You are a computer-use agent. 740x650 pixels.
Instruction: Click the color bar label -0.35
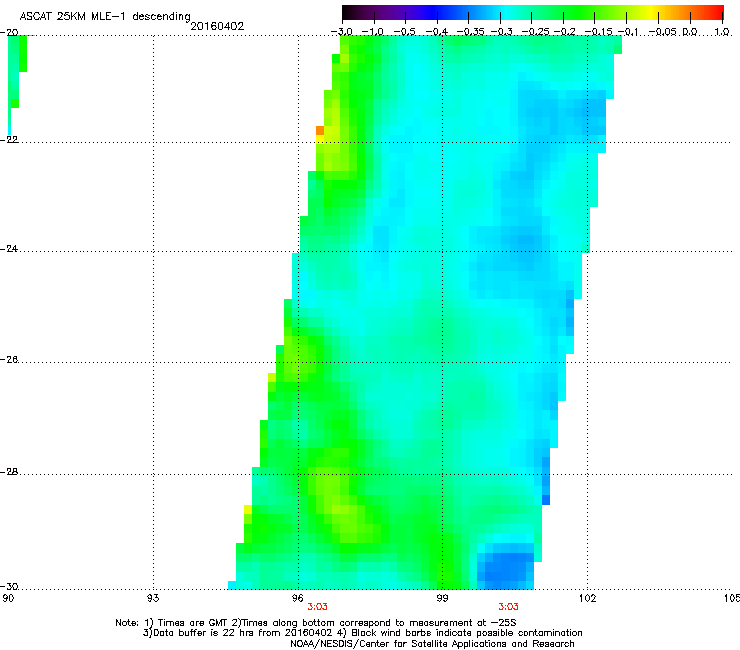coord(471,32)
